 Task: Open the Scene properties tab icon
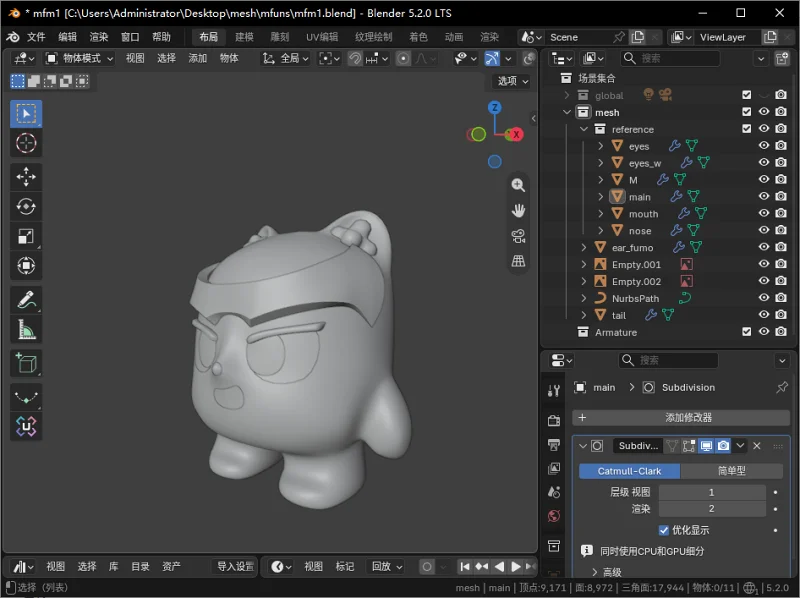(x=554, y=492)
